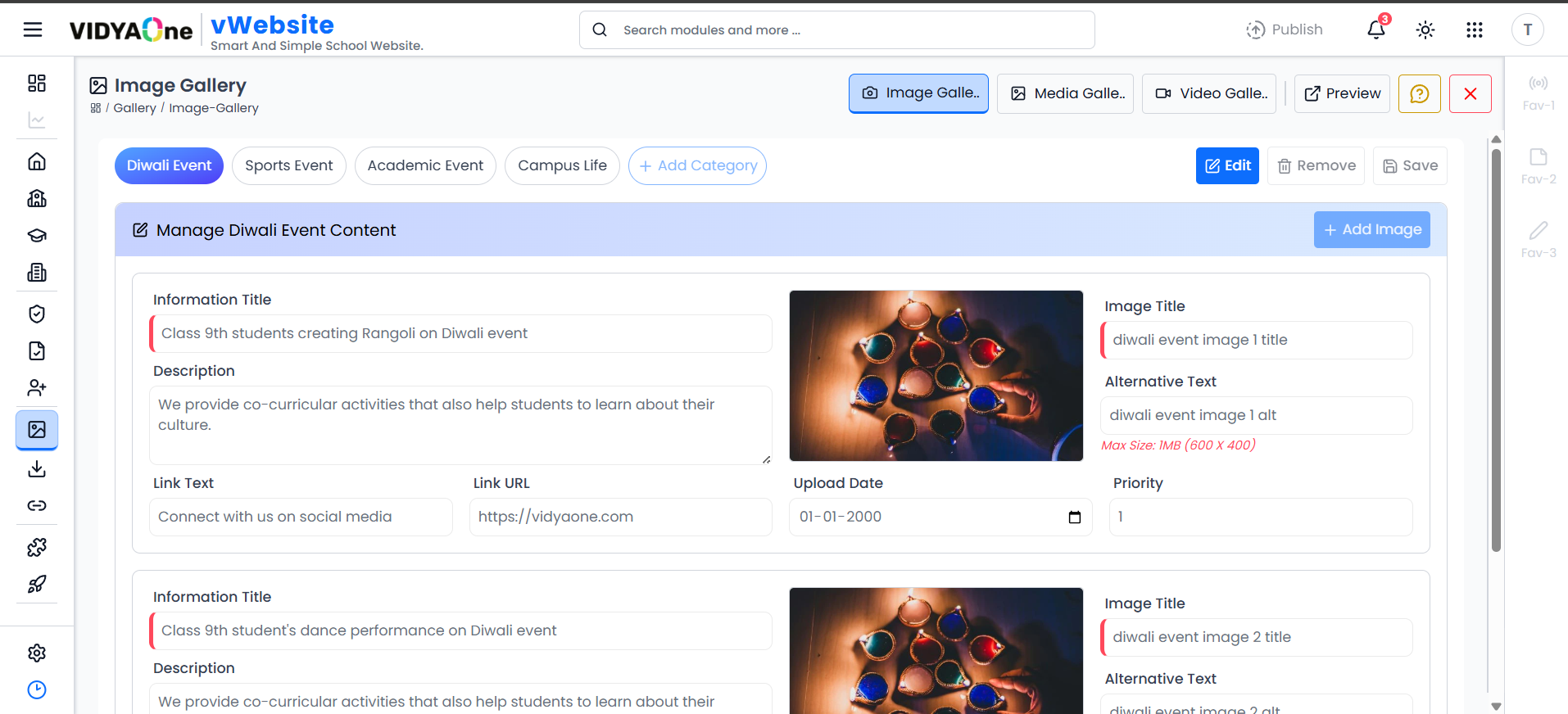Open the shield check sidebar icon
The width and height of the screenshot is (1568, 714).
[x=37, y=314]
